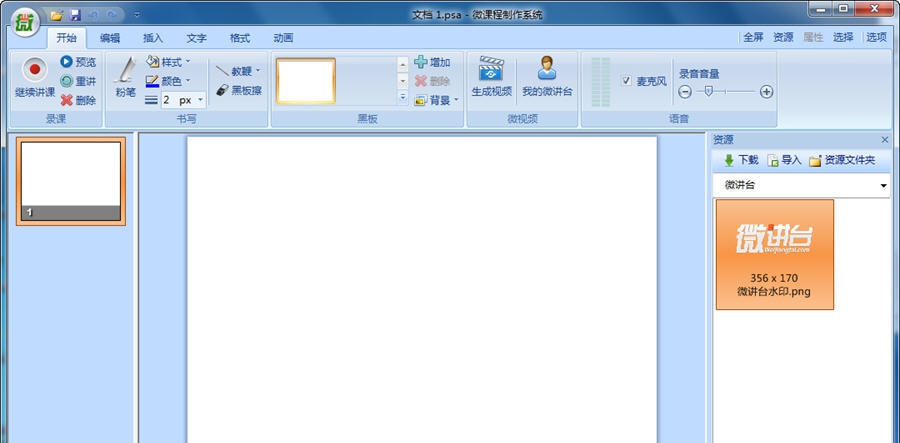Open 资源文件夹 resource folder
900x443 pixels.
(x=843, y=161)
